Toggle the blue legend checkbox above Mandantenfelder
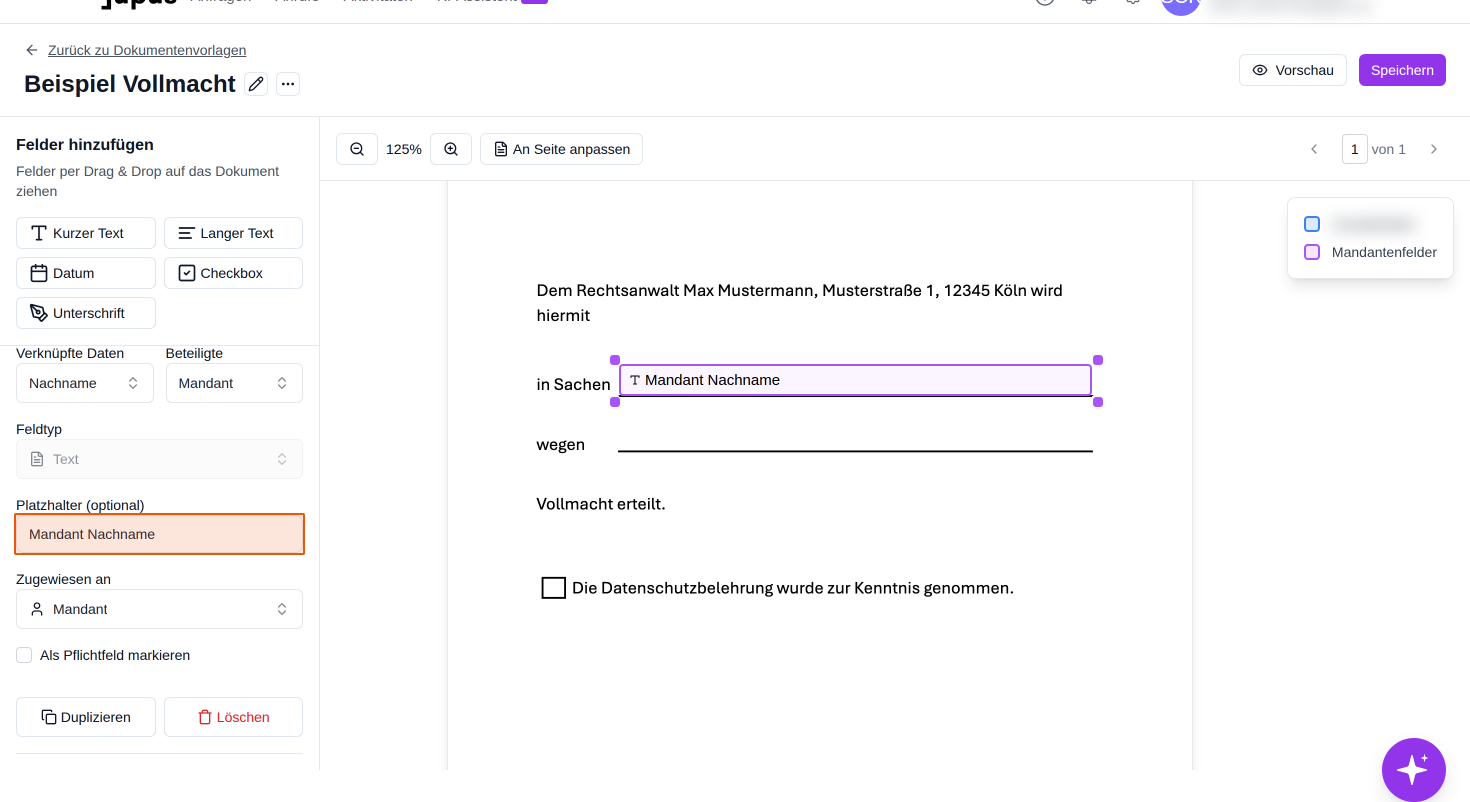 click(x=1312, y=224)
